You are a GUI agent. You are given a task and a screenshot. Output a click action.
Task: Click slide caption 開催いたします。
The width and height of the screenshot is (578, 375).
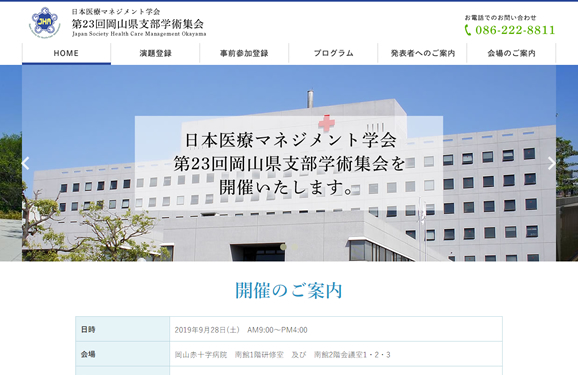tap(287, 187)
